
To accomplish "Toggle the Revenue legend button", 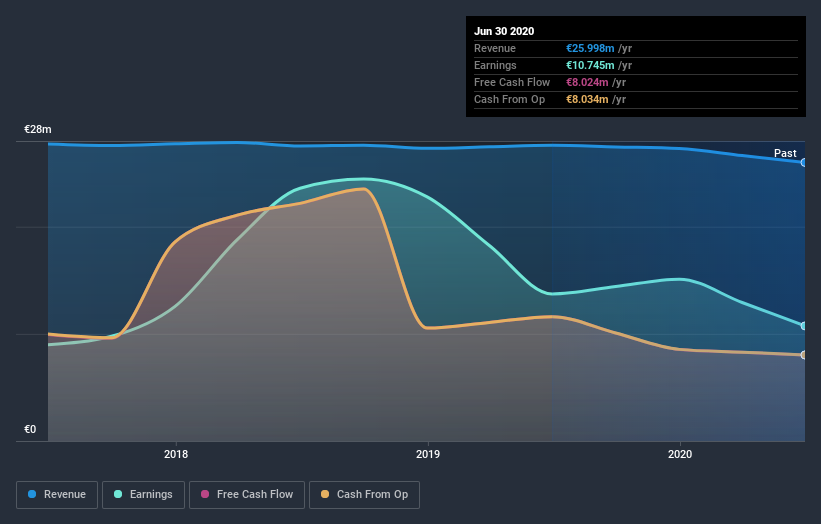I will coord(57,495).
